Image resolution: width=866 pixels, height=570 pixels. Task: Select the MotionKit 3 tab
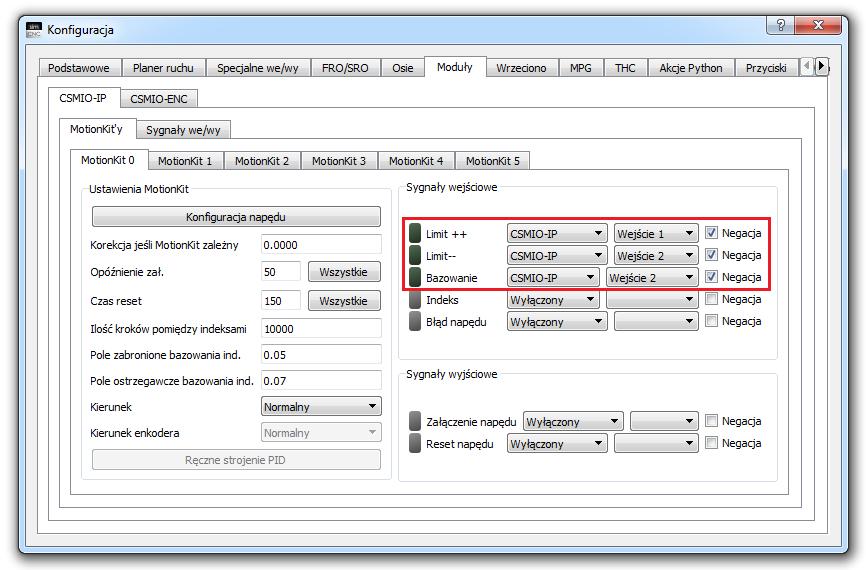[x=339, y=161]
